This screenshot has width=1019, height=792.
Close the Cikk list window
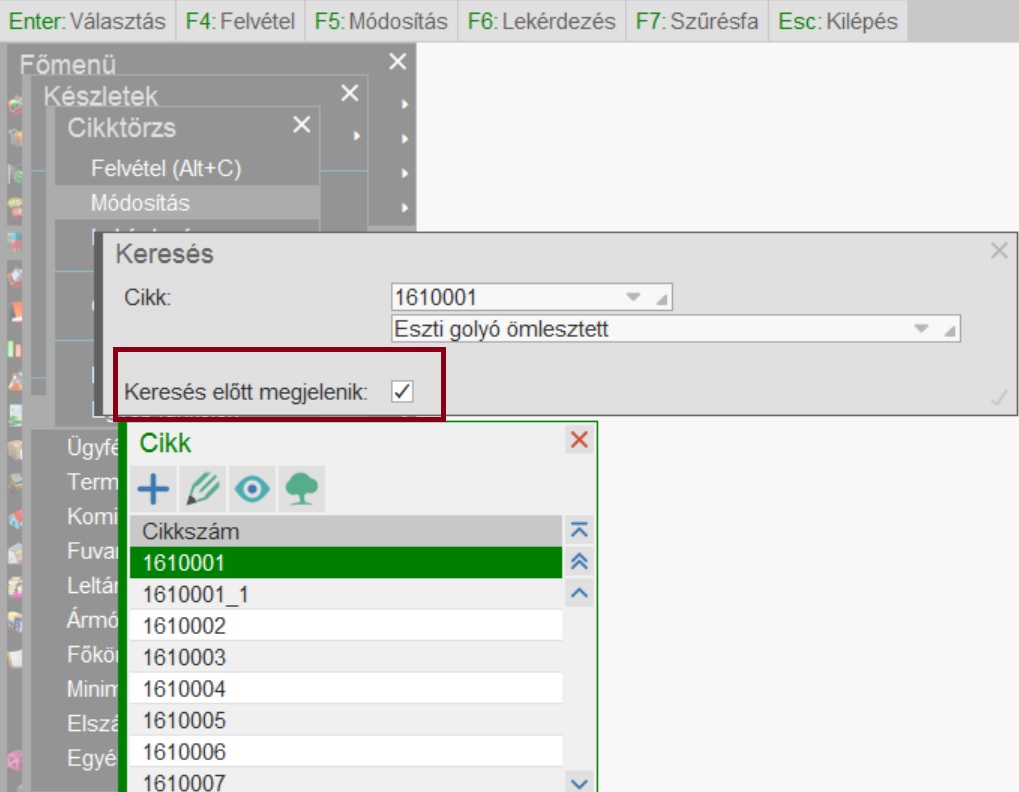coord(579,440)
